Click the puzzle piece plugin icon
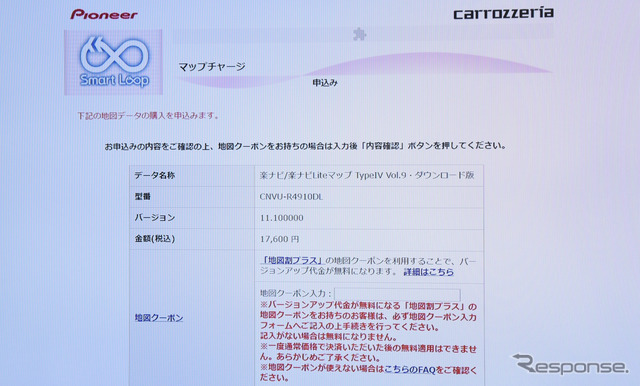This screenshot has height=386, width=640. tap(359, 34)
